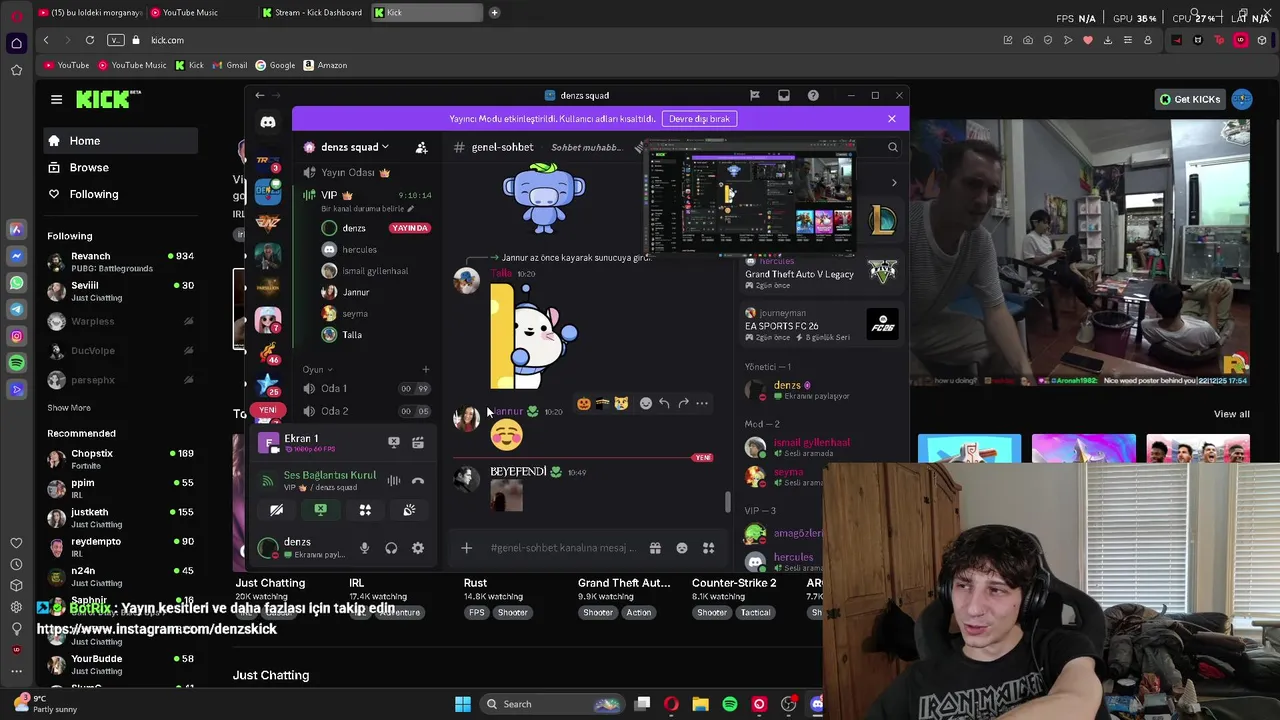Open Browse in Kick sidebar
The height and width of the screenshot is (720, 1280).
tap(120, 168)
